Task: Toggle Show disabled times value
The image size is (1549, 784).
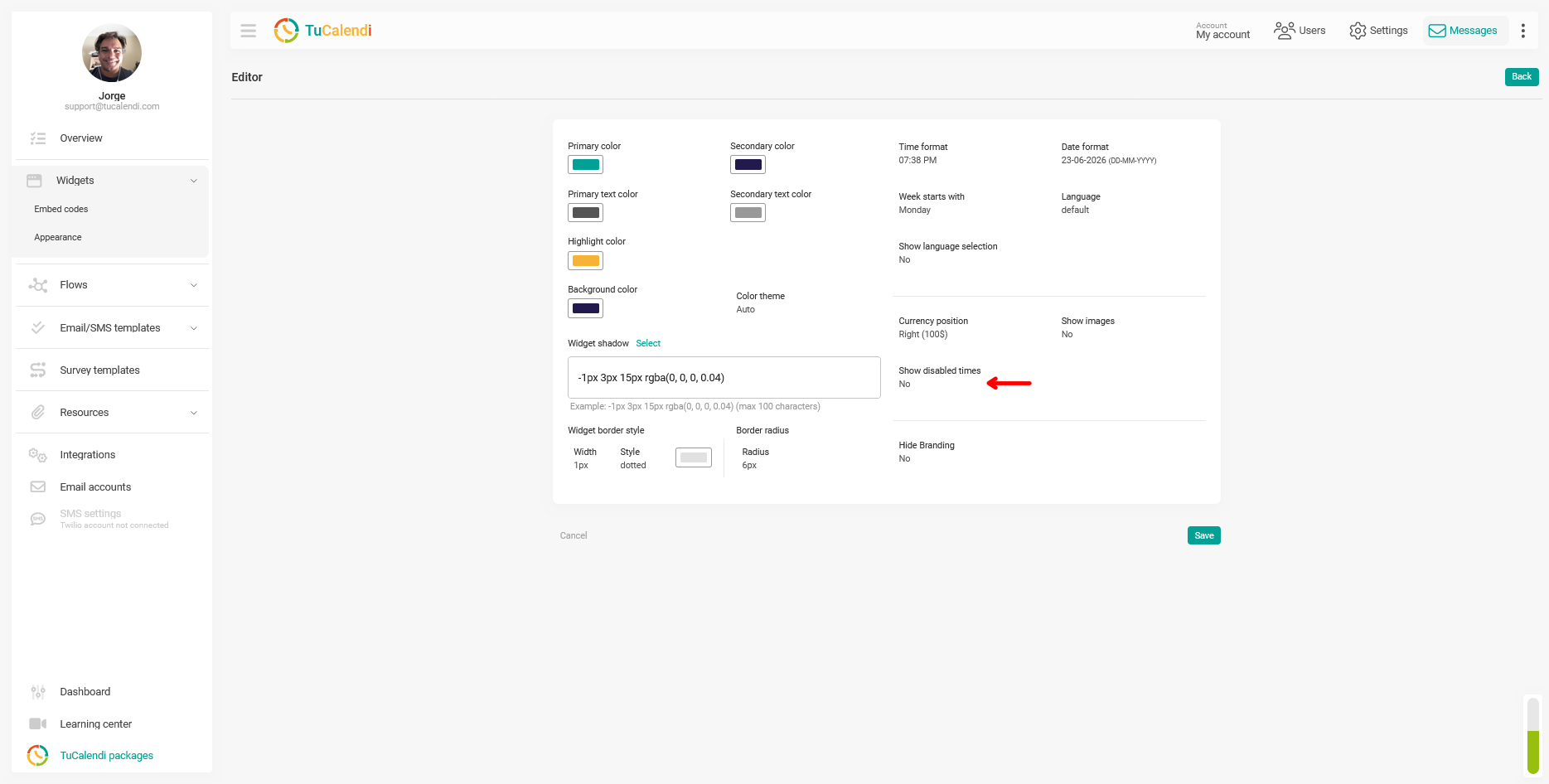Action: pos(904,385)
